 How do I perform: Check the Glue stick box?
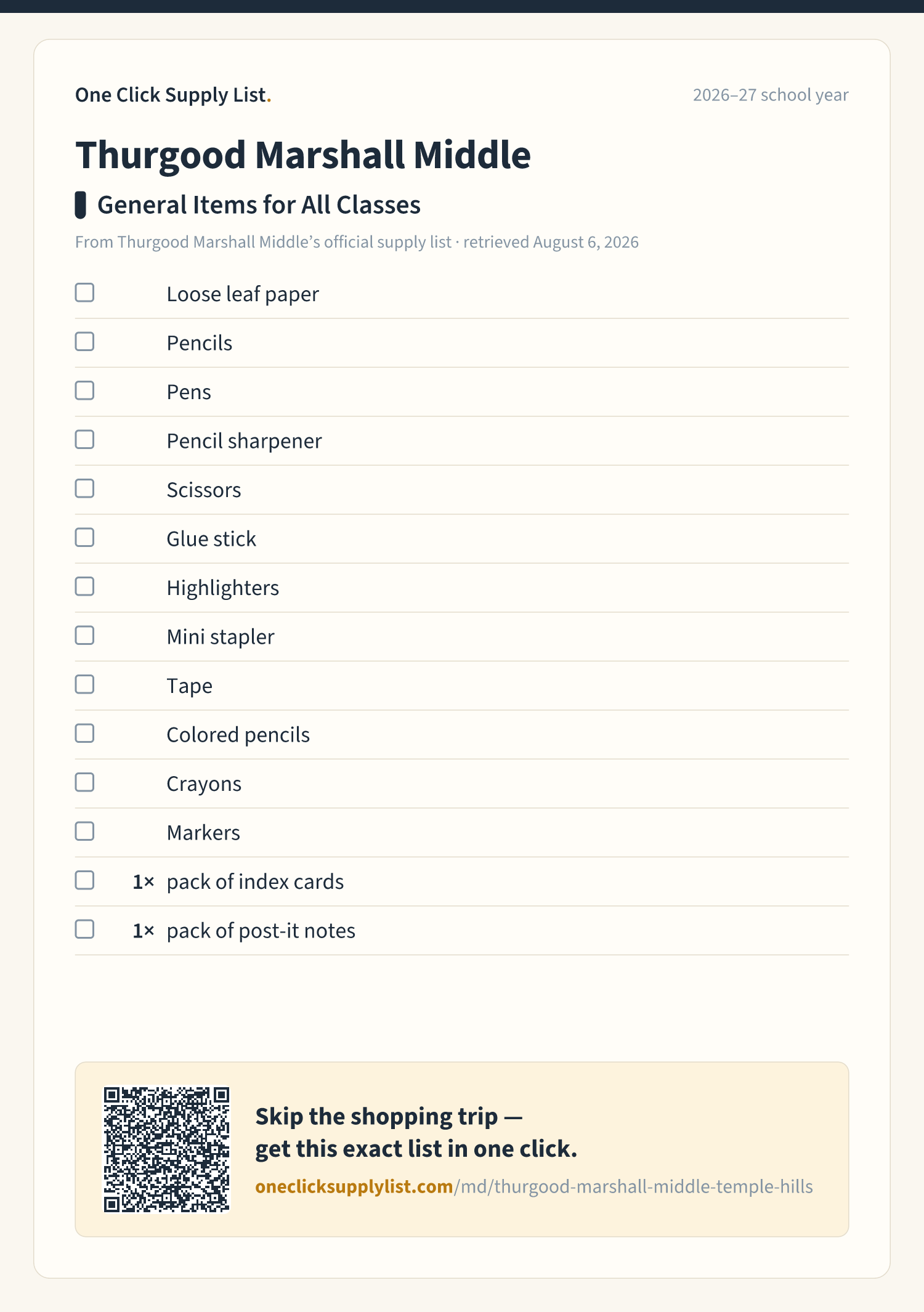click(84, 538)
